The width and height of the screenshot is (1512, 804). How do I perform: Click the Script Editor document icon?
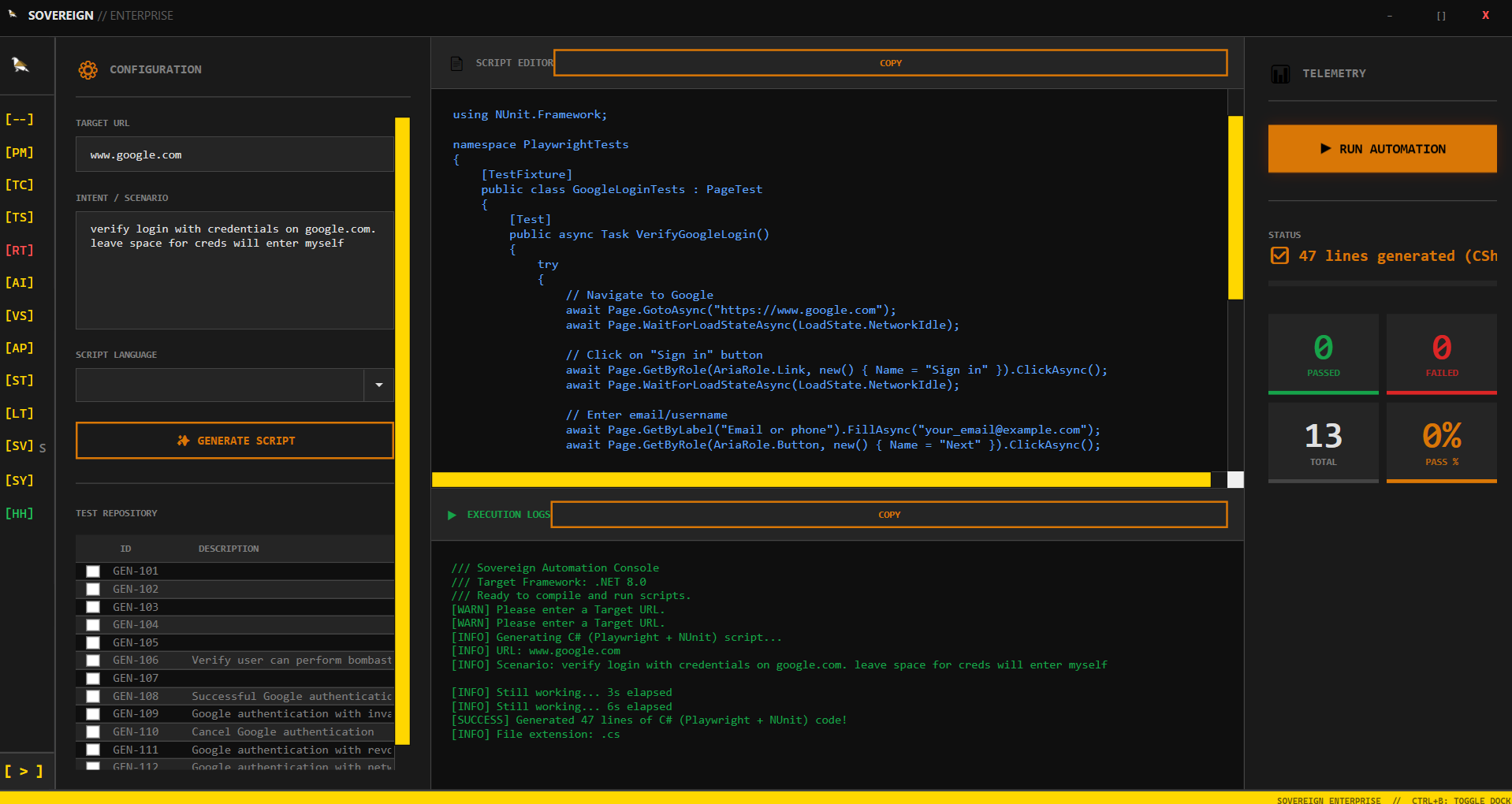456,63
